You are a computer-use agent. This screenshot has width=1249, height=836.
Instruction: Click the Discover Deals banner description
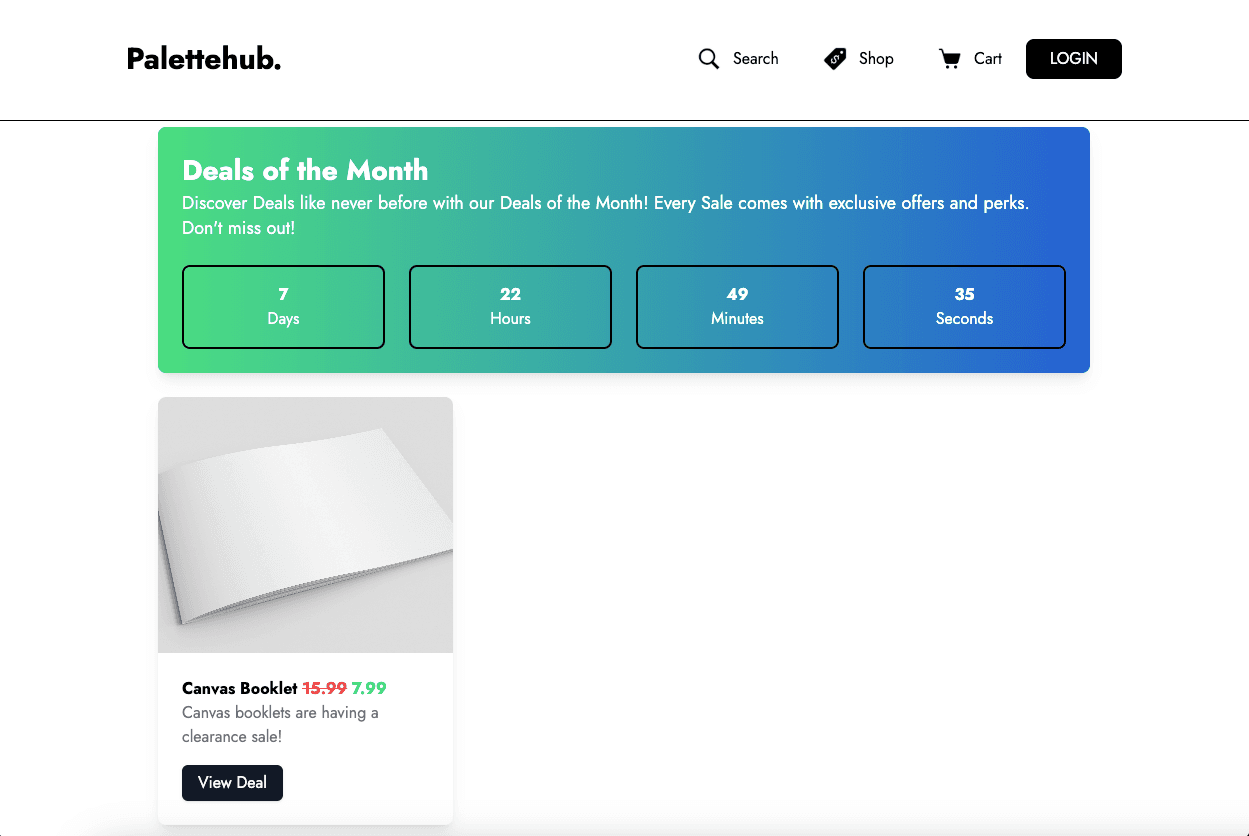coord(605,215)
